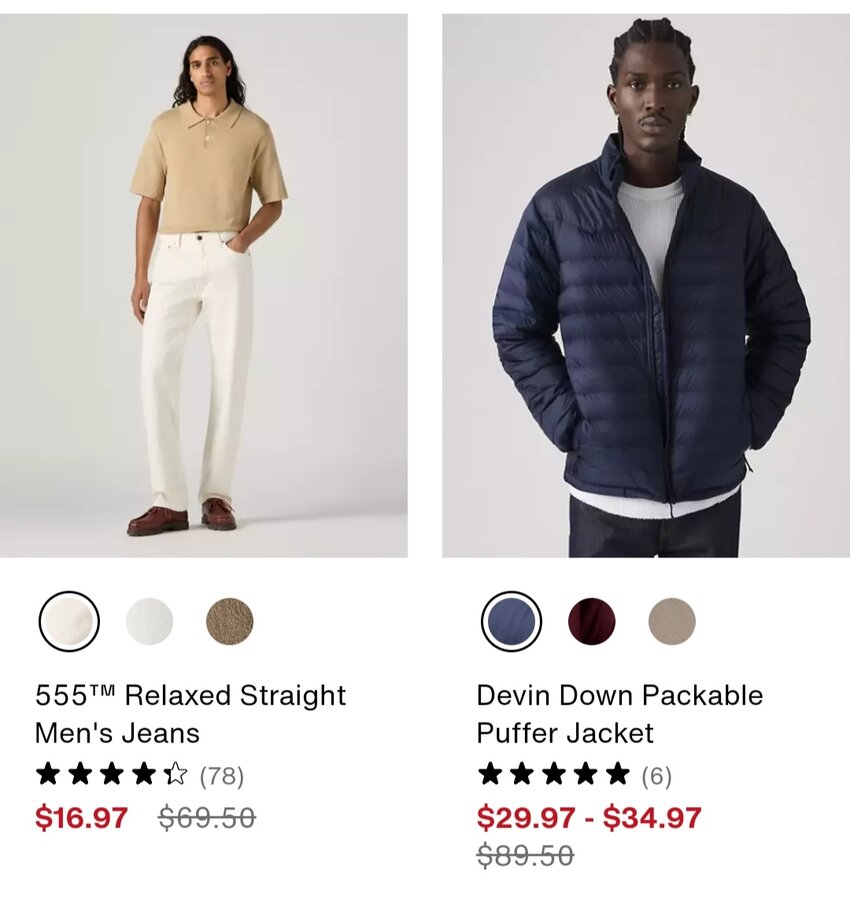Open the 555™ Relaxed Straight Men's Jeans title
This screenshot has height=900, width=850.
pos(191,714)
